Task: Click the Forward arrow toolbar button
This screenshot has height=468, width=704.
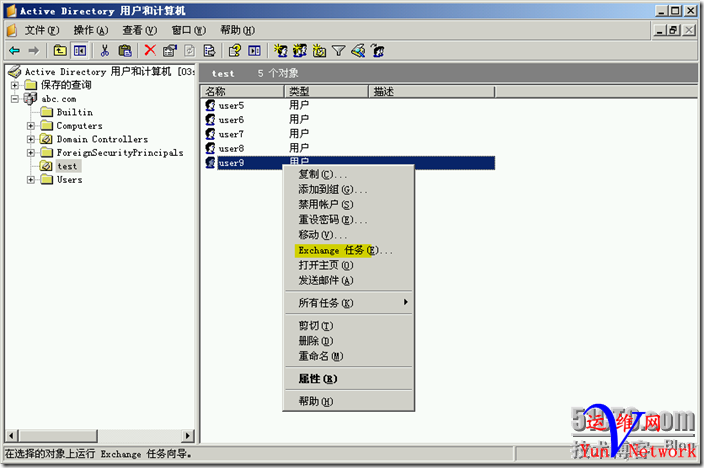Action: click(x=34, y=51)
